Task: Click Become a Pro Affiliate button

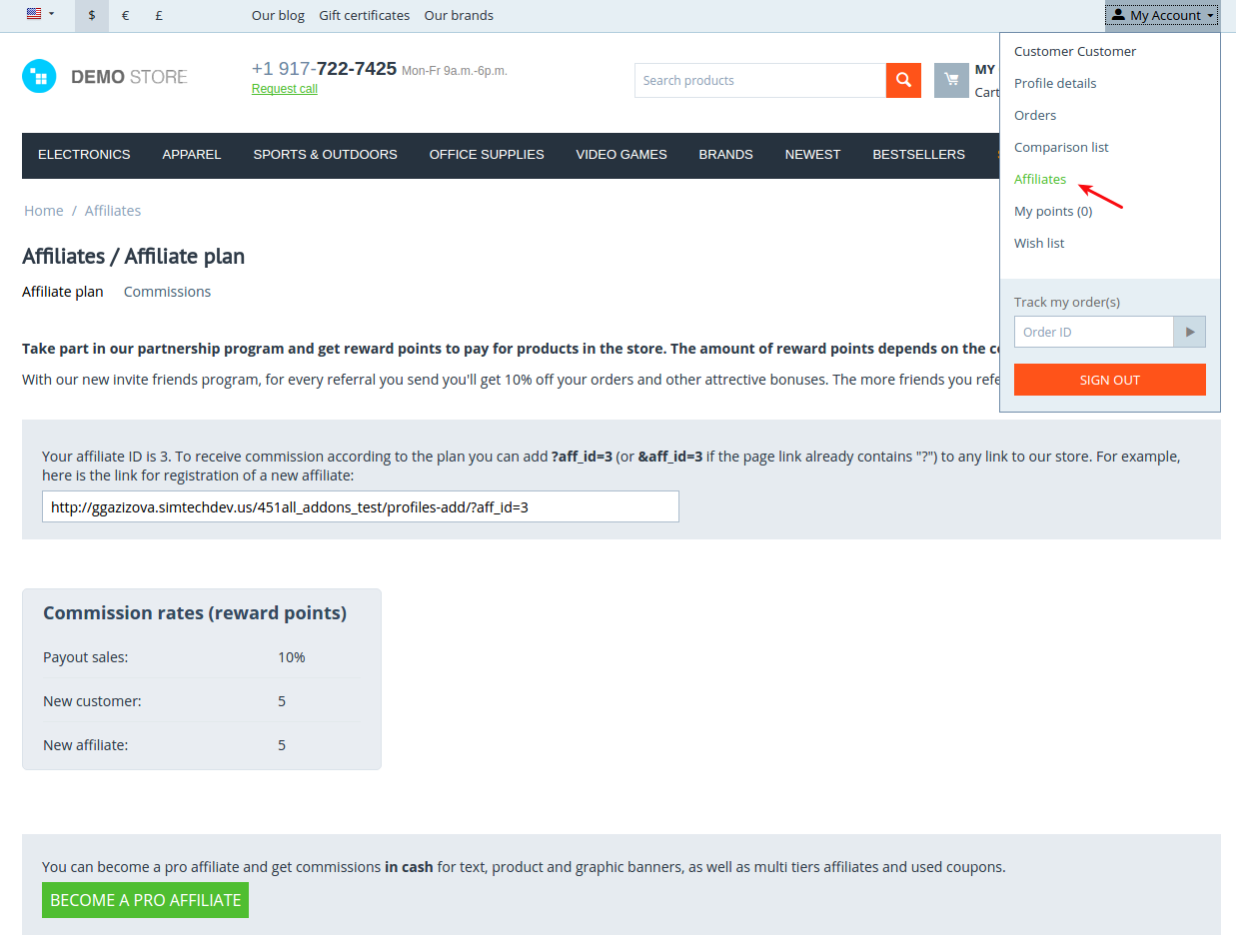Action: coord(145,900)
